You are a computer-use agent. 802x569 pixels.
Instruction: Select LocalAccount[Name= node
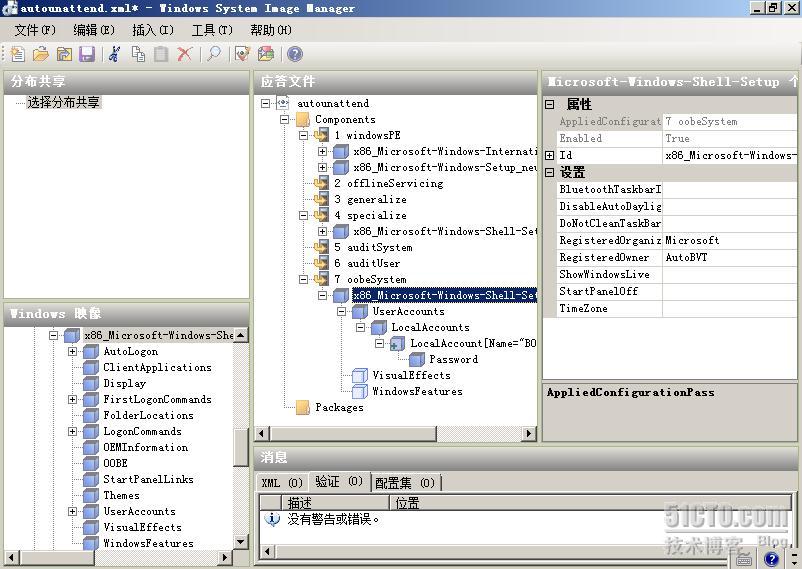tap(473, 343)
